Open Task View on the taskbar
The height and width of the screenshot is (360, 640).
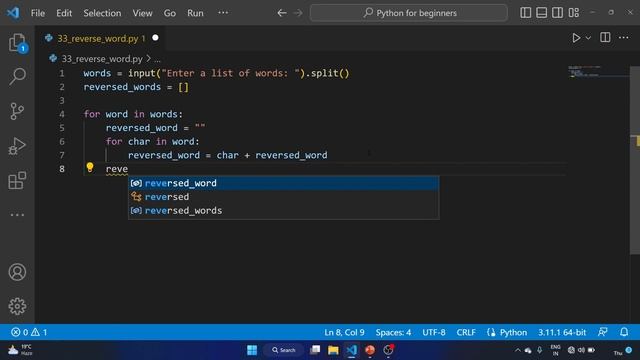tap(315, 350)
